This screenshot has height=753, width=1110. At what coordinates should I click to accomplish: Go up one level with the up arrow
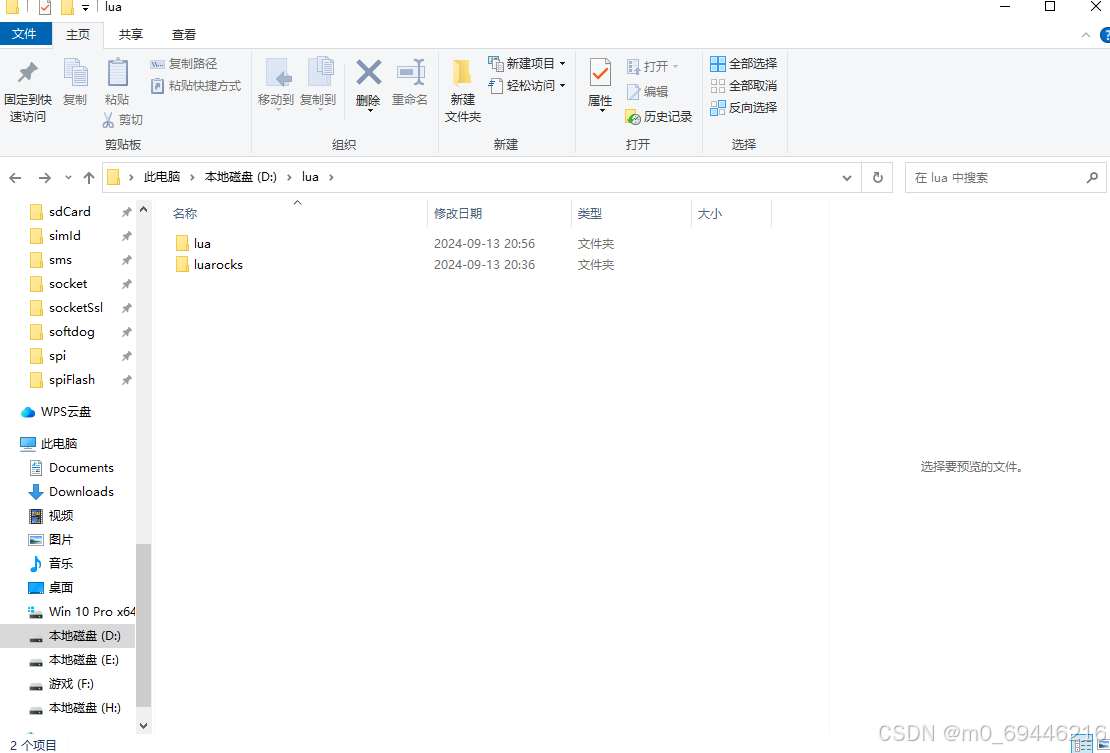(x=89, y=177)
